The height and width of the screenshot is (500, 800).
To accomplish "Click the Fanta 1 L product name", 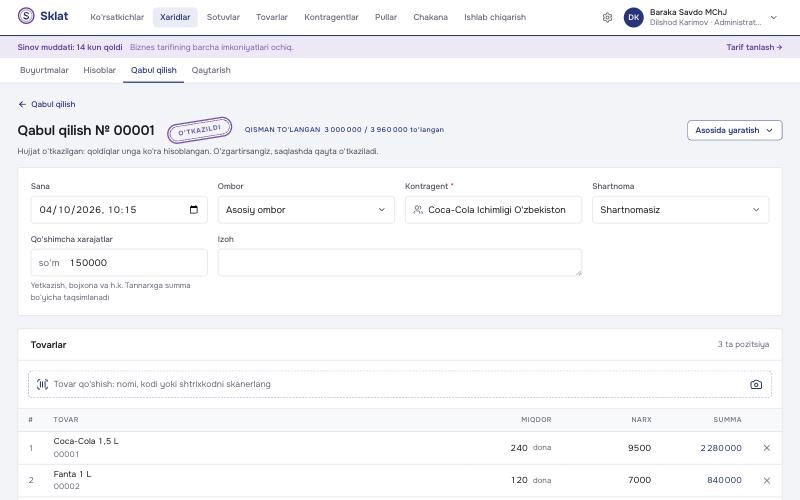I will [x=72, y=474].
